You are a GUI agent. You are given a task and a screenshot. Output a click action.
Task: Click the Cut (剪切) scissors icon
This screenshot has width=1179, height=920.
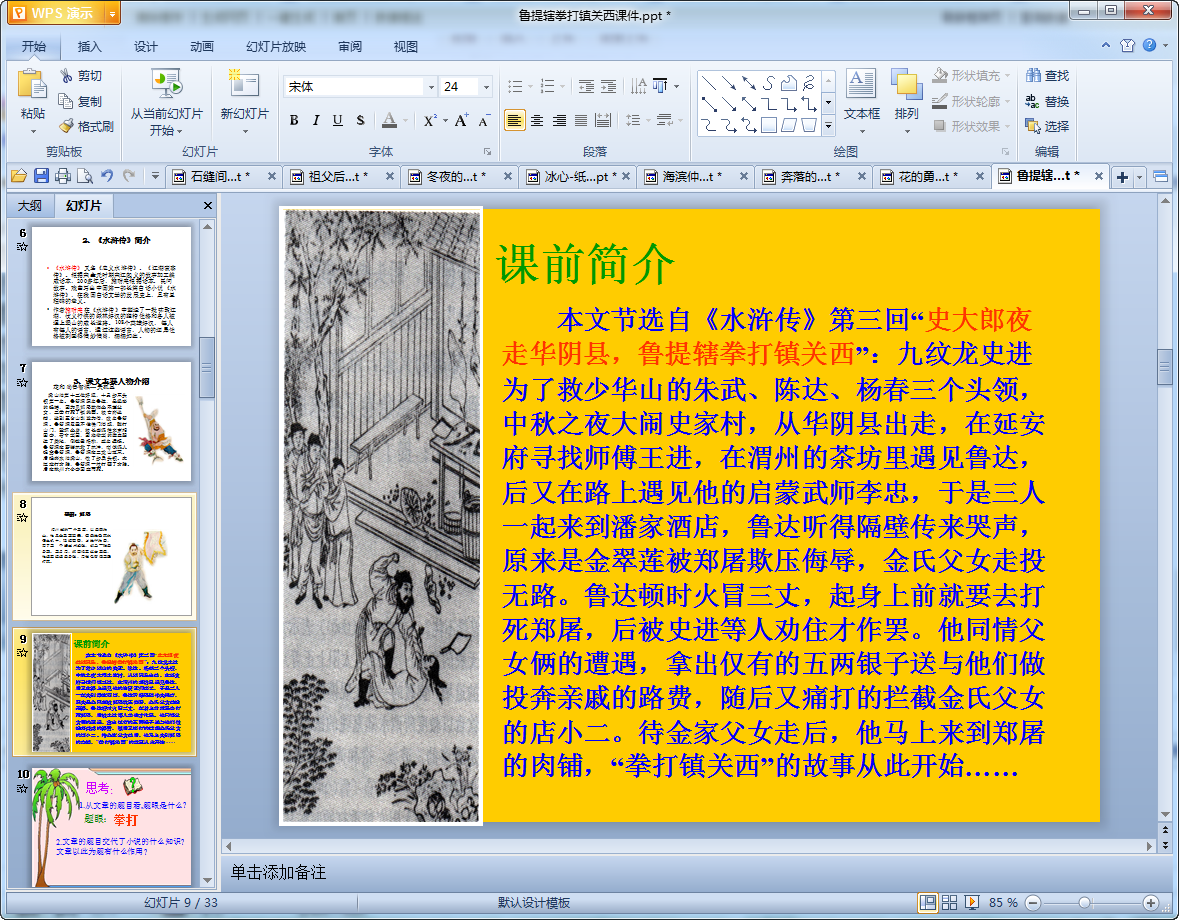pyautogui.click(x=67, y=76)
